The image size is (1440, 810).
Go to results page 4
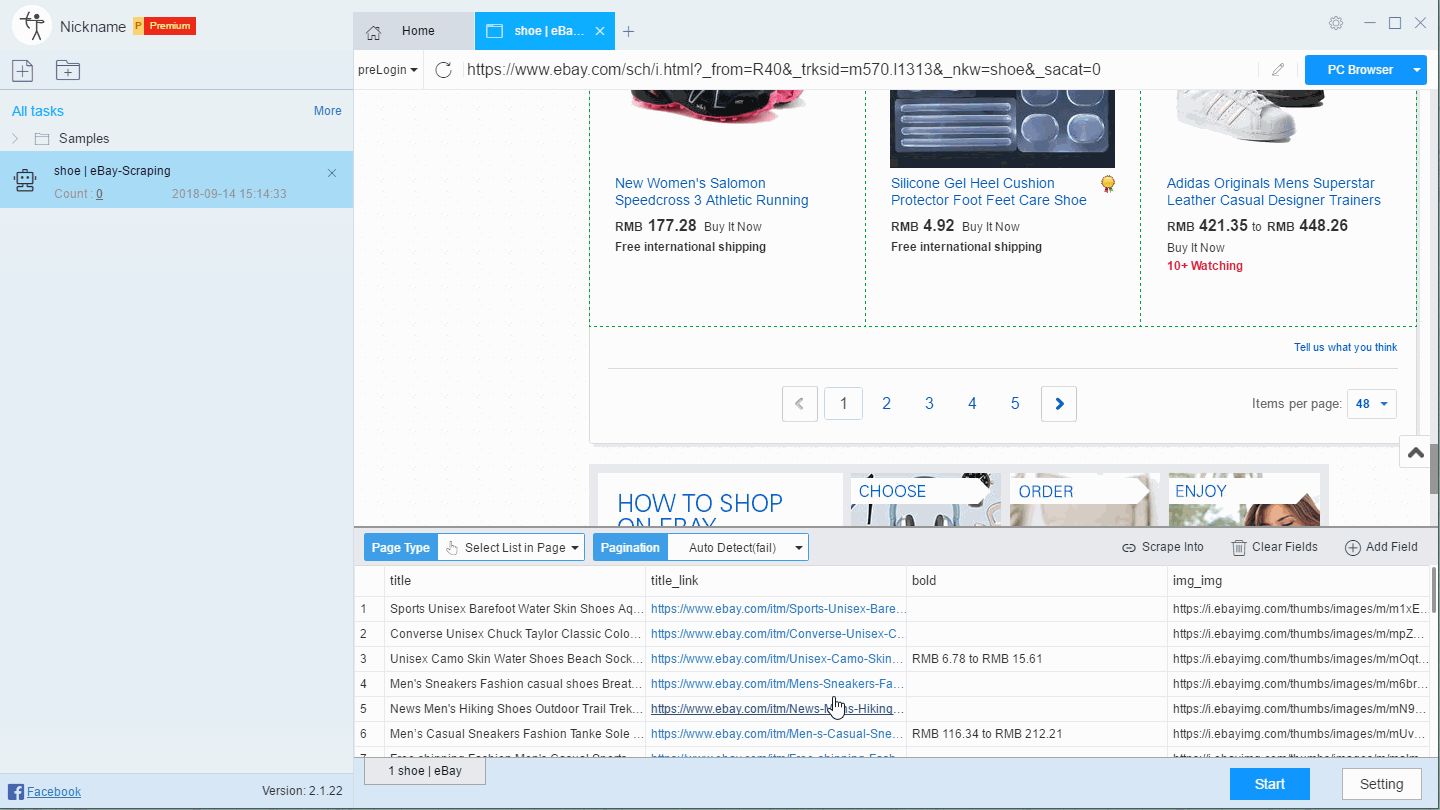point(972,404)
